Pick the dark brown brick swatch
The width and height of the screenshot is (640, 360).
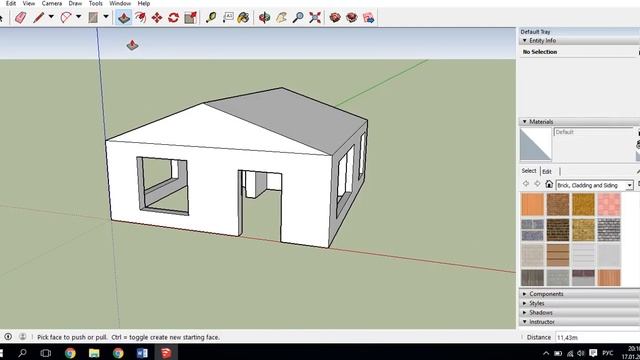tap(558, 230)
